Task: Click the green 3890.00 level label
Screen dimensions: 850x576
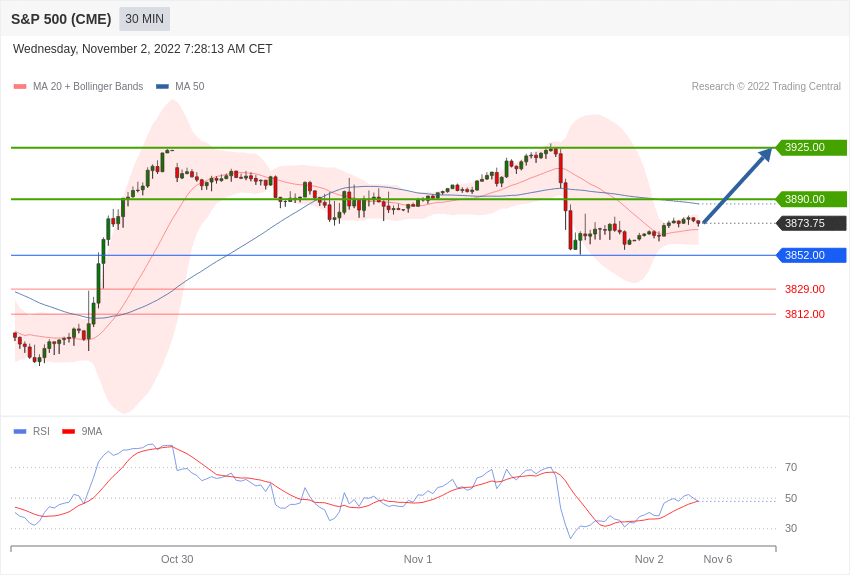Action: (x=811, y=199)
